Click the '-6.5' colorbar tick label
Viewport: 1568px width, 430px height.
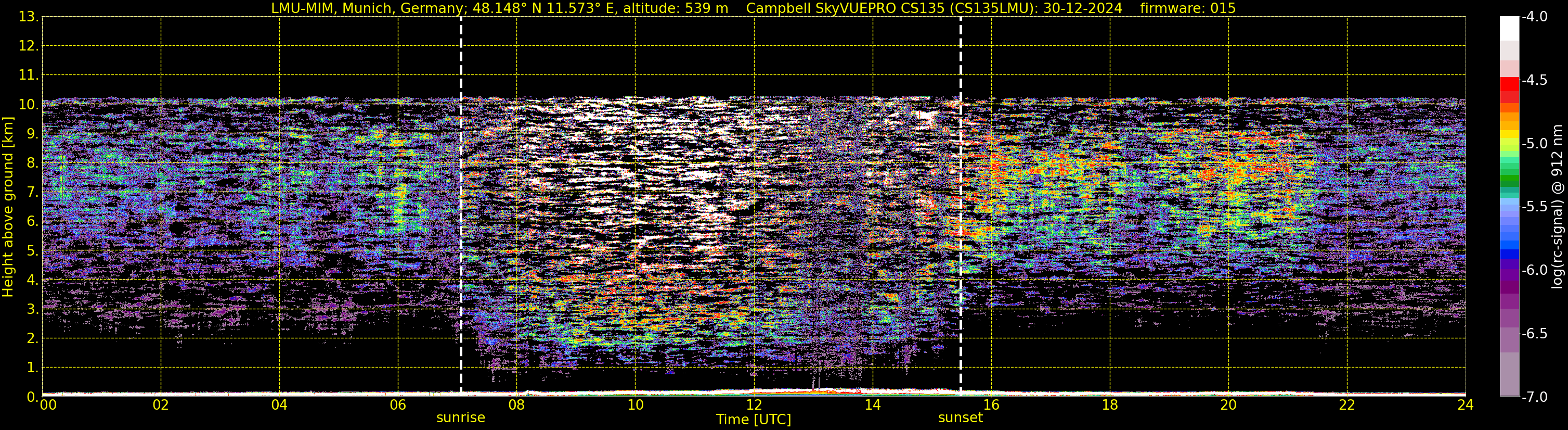[1535, 334]
